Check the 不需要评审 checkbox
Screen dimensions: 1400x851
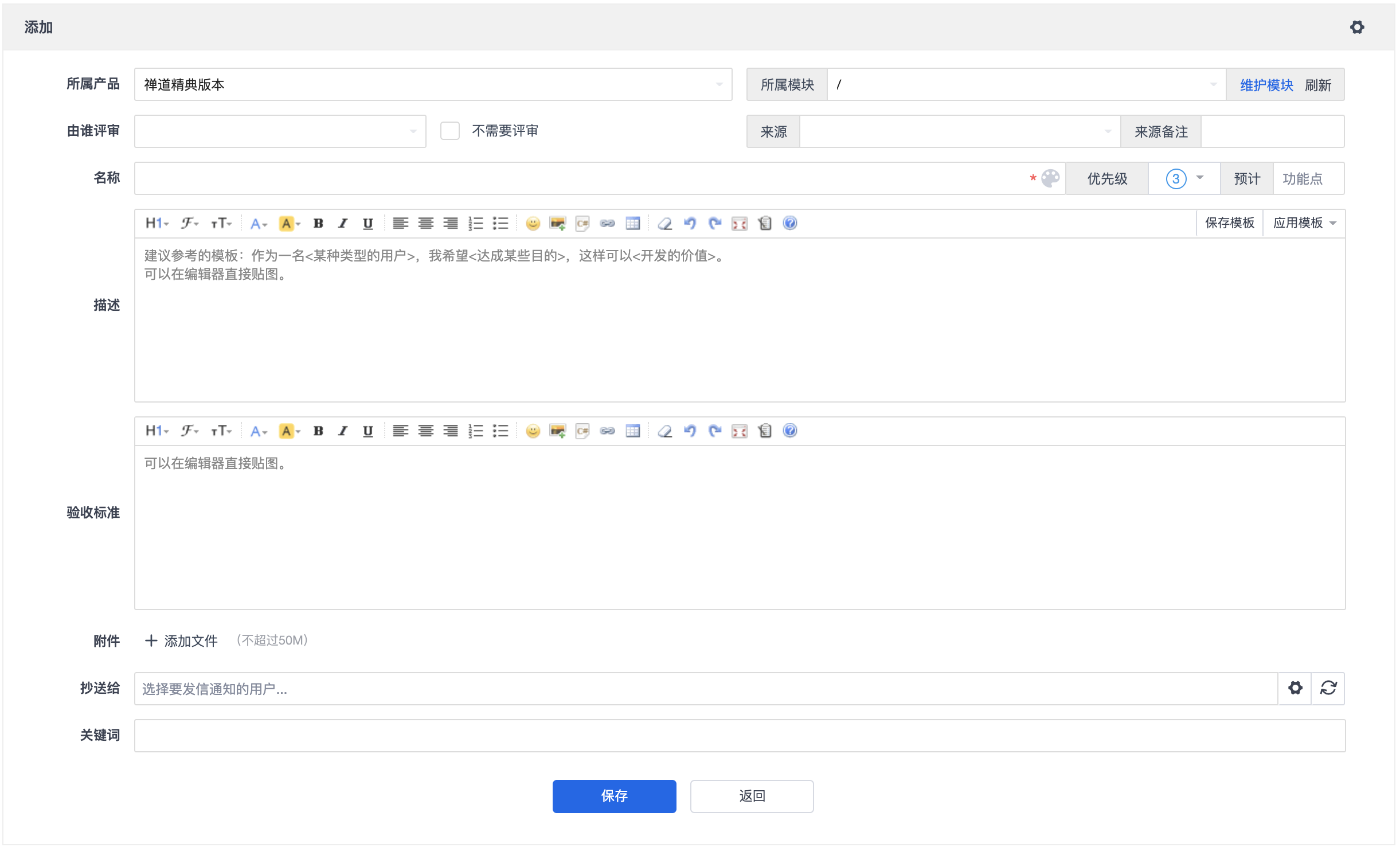pos(450,131)
